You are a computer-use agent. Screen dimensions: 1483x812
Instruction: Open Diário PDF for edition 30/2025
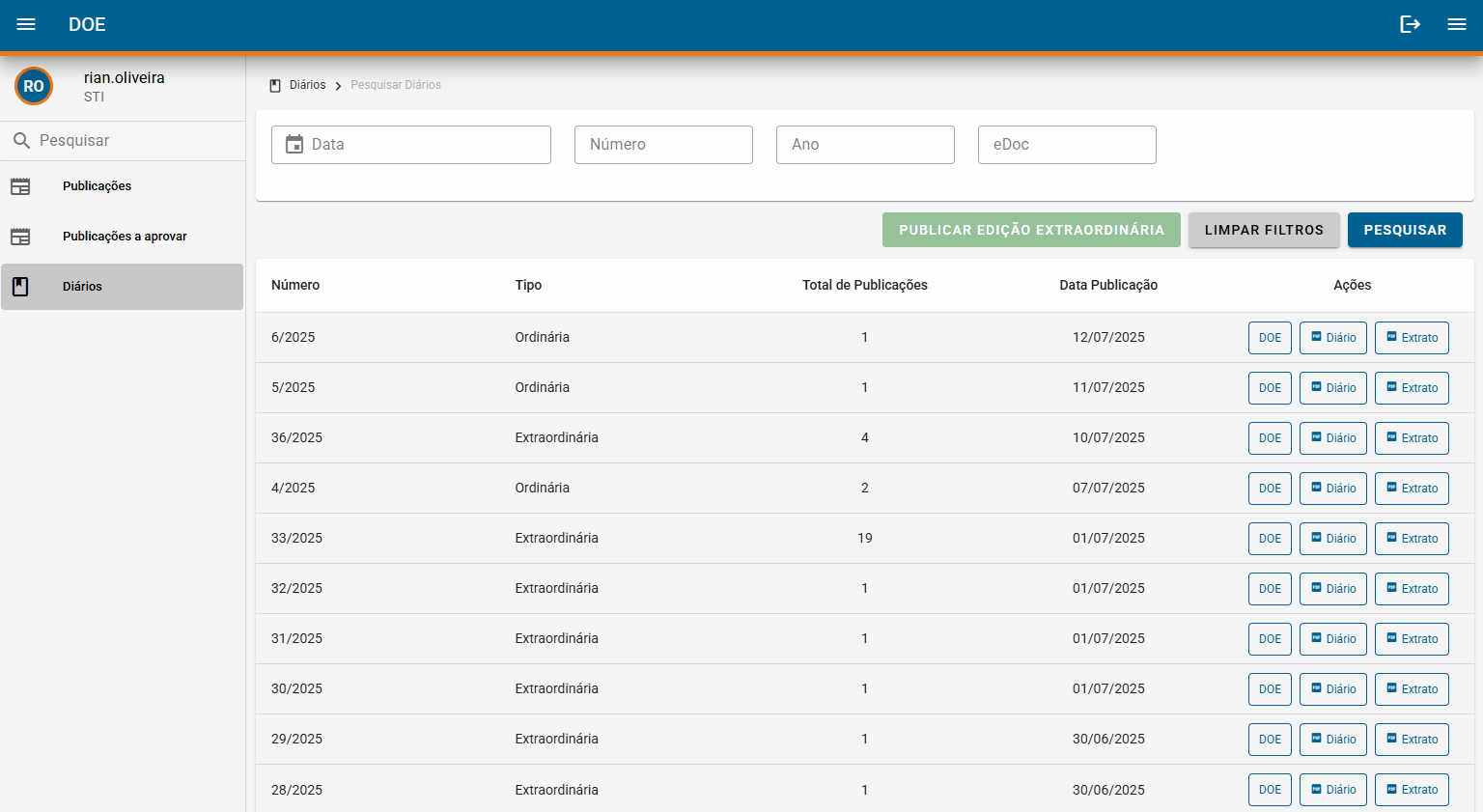pyautogui.click(x=1333, y=689)
